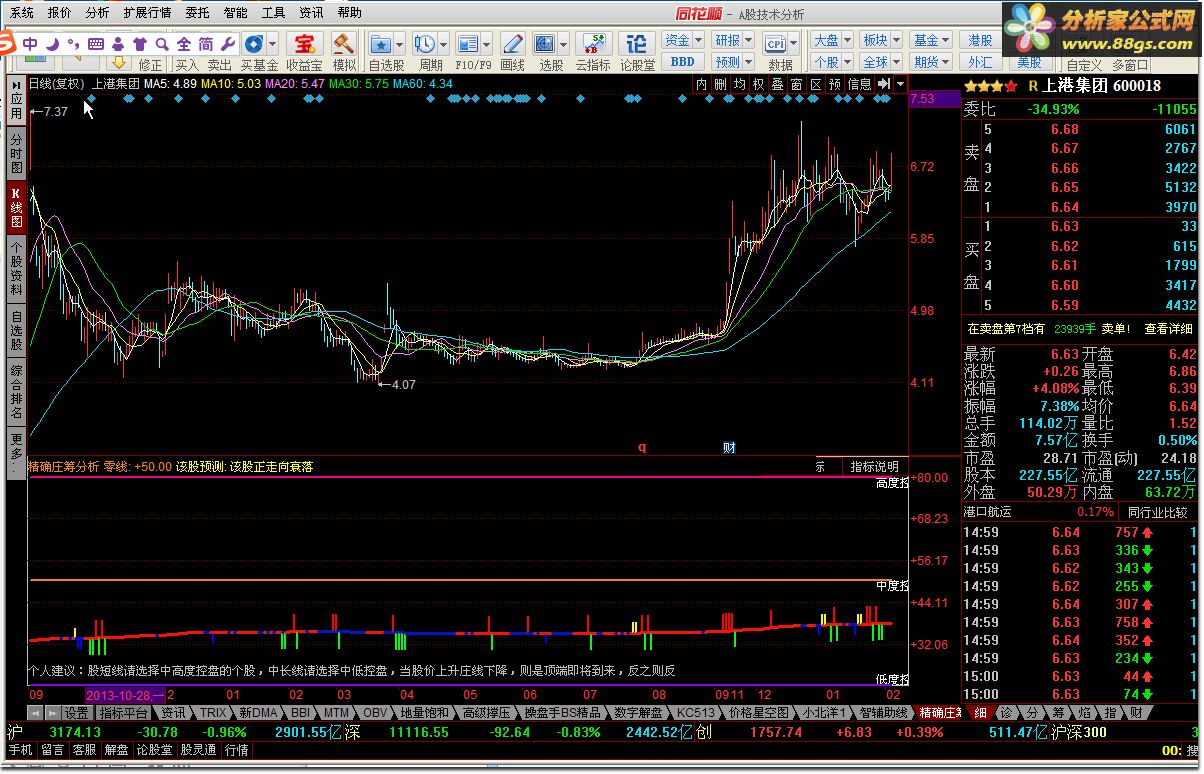Click the 均 moving average icon
Screen dimensions: 1204x774
click(739, 85)
